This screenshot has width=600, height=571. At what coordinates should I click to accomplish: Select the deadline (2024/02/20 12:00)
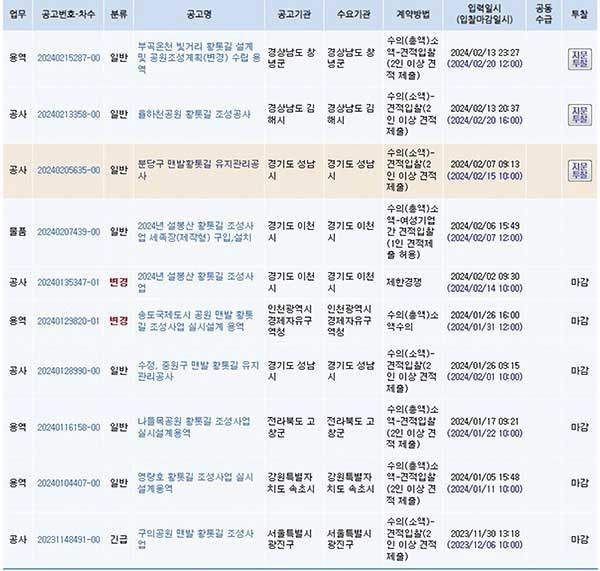485,64
